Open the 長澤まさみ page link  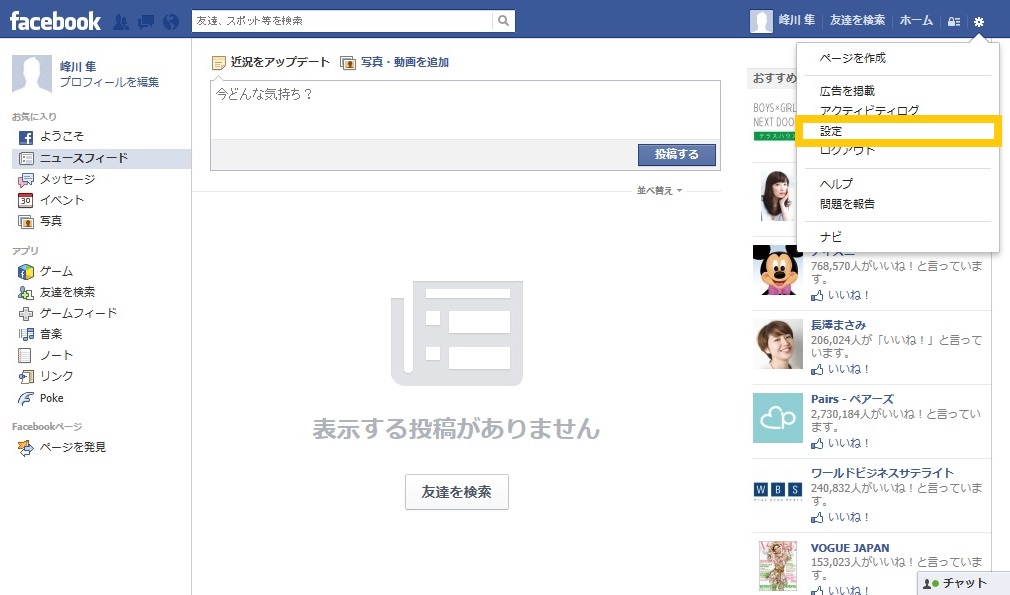click(838, 325)
